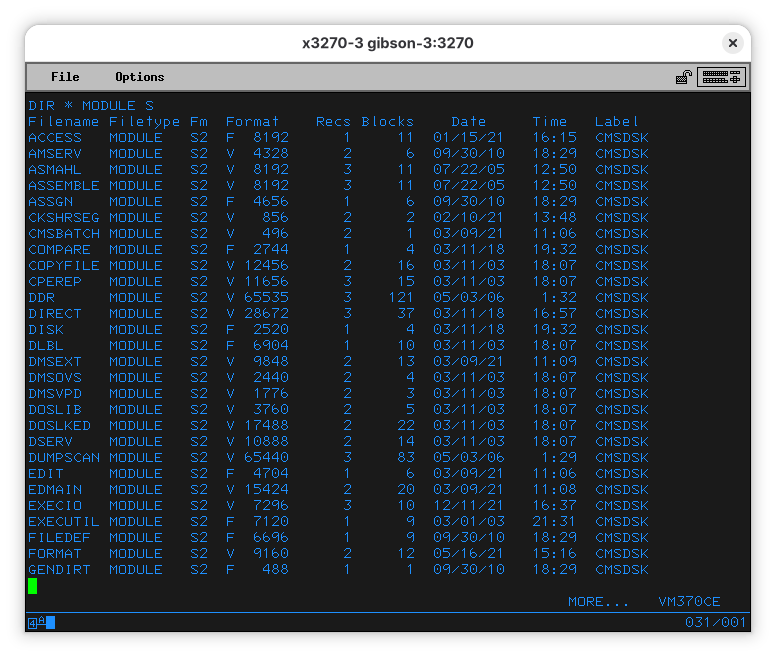Click the MORE... screen status indicator
Viewport: 776px width, 657px height.
(x=598, y=602)
